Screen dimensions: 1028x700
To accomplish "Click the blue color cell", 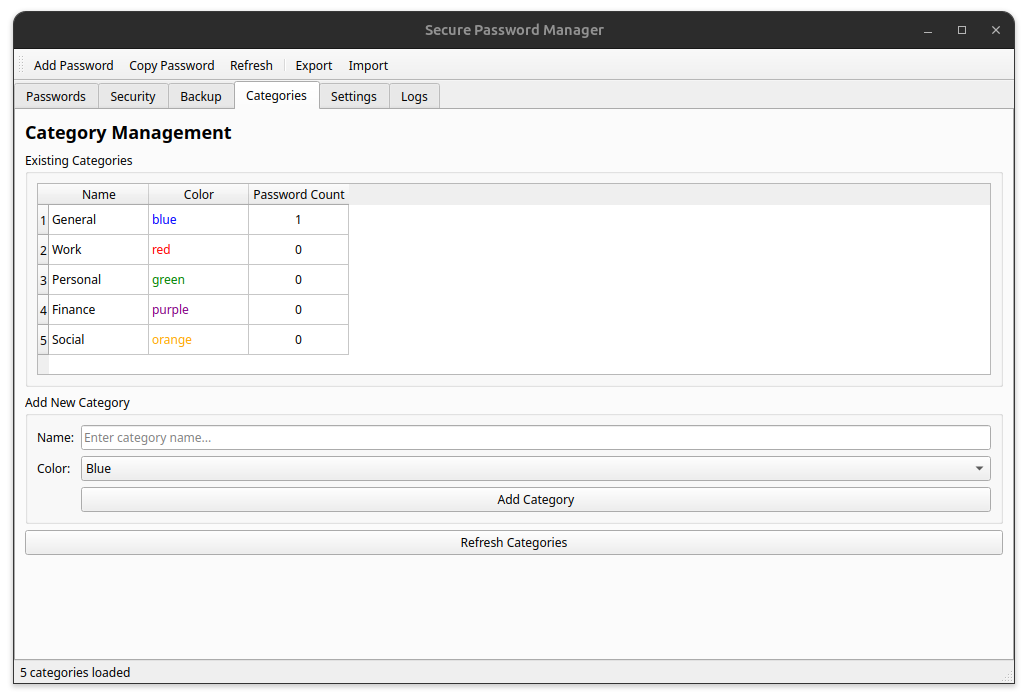I will pyautogui.click(x=198, y=220).
